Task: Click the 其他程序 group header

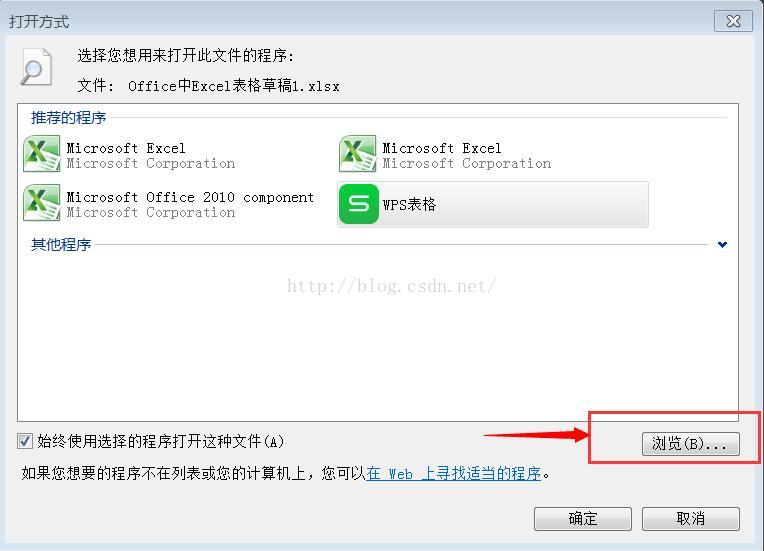Action: pyautogui.click(x=61, y=245)
